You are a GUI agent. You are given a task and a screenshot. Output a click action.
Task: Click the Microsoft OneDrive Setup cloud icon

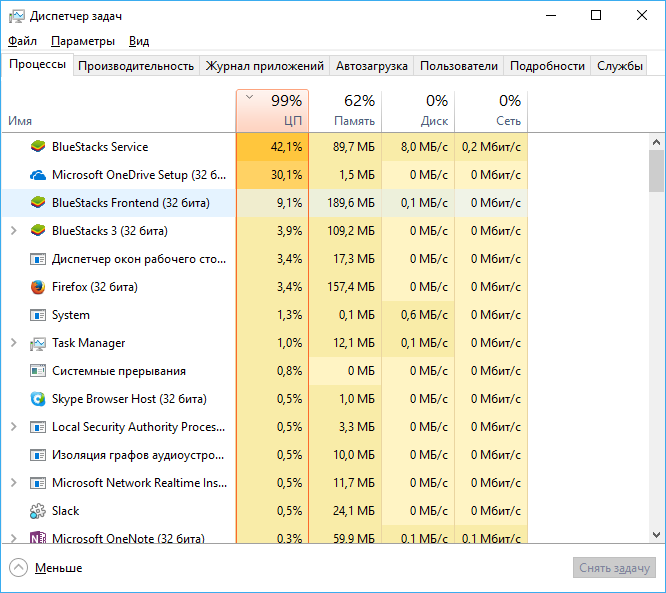(38, 175)
